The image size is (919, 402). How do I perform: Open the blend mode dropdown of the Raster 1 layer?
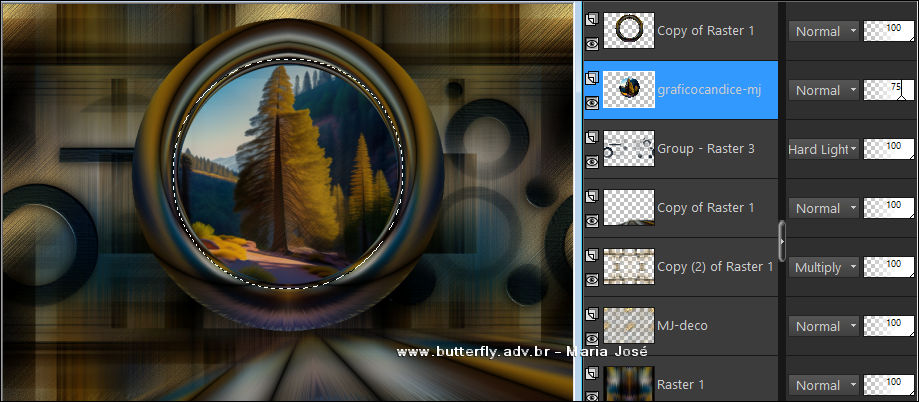(x=823, y=385)
